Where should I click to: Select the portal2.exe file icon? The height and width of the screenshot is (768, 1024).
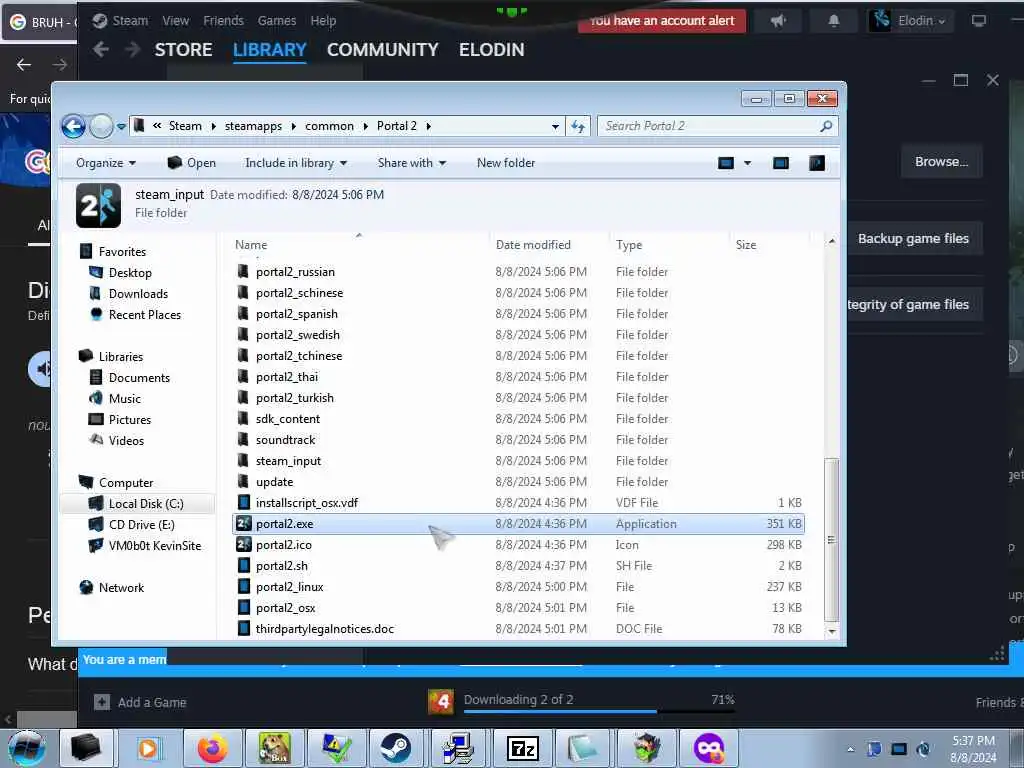pyautogui.click(x=244, y=524)
